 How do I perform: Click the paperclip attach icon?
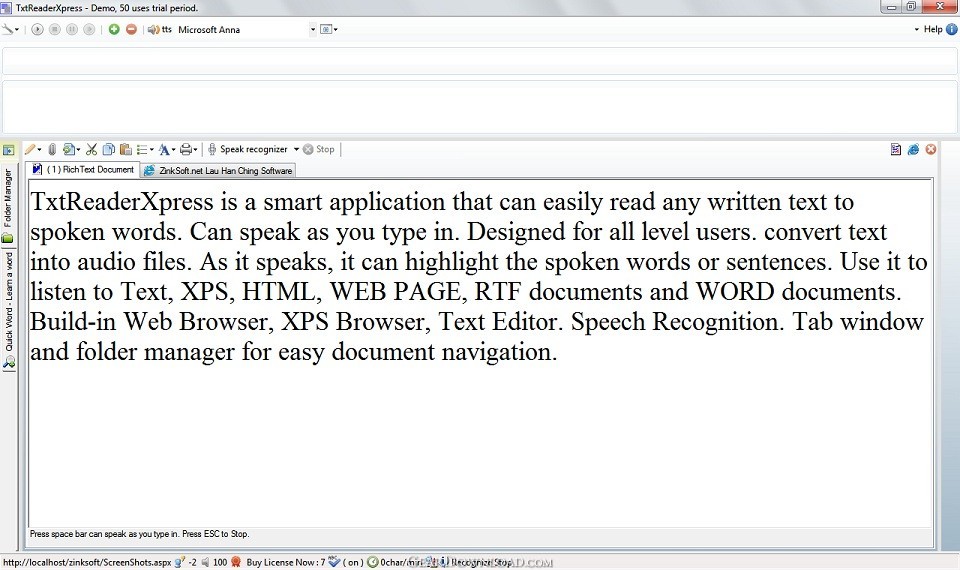(x=52, y=149)
